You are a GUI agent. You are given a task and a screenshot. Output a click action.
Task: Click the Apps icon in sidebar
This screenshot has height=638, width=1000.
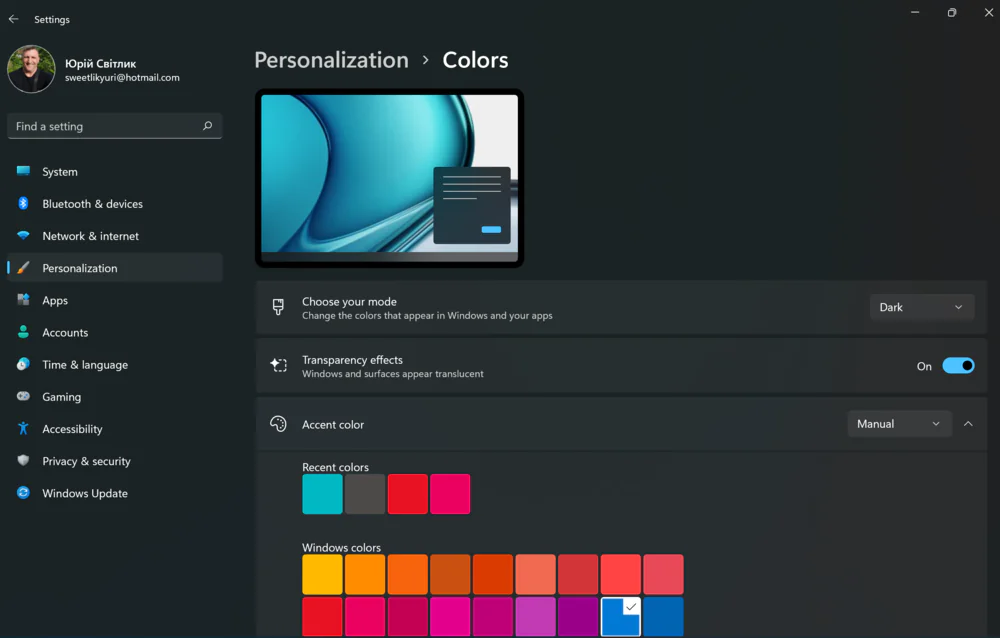coord(23,300)
